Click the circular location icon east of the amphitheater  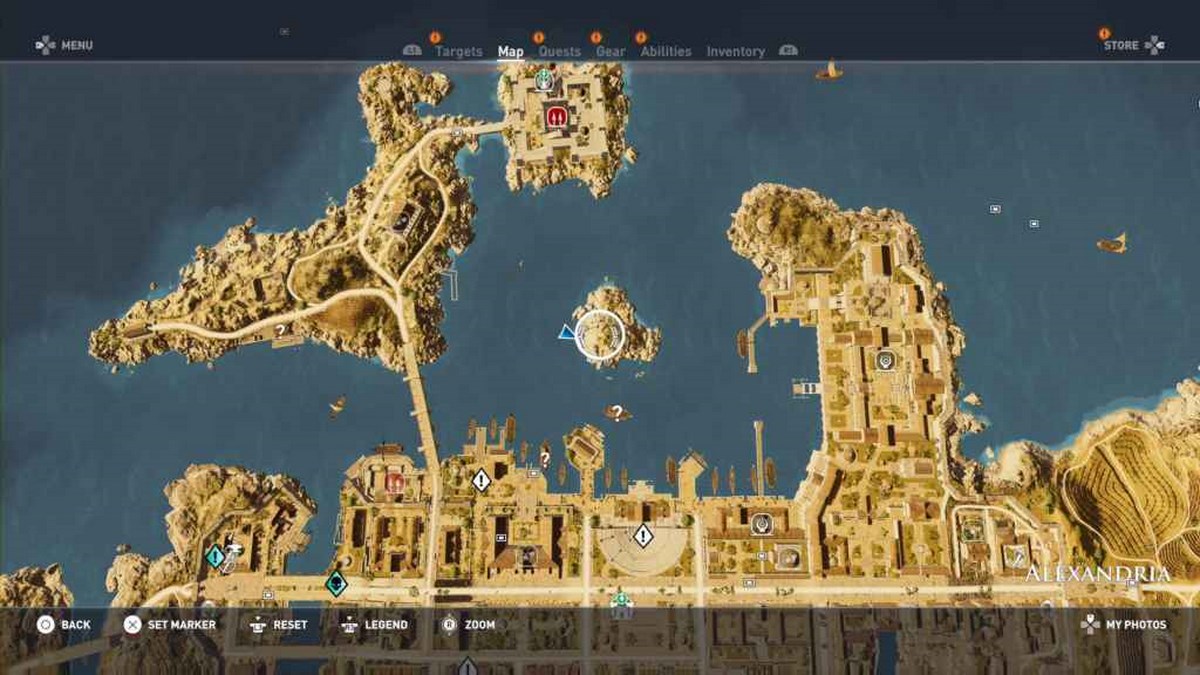point(762,523)
